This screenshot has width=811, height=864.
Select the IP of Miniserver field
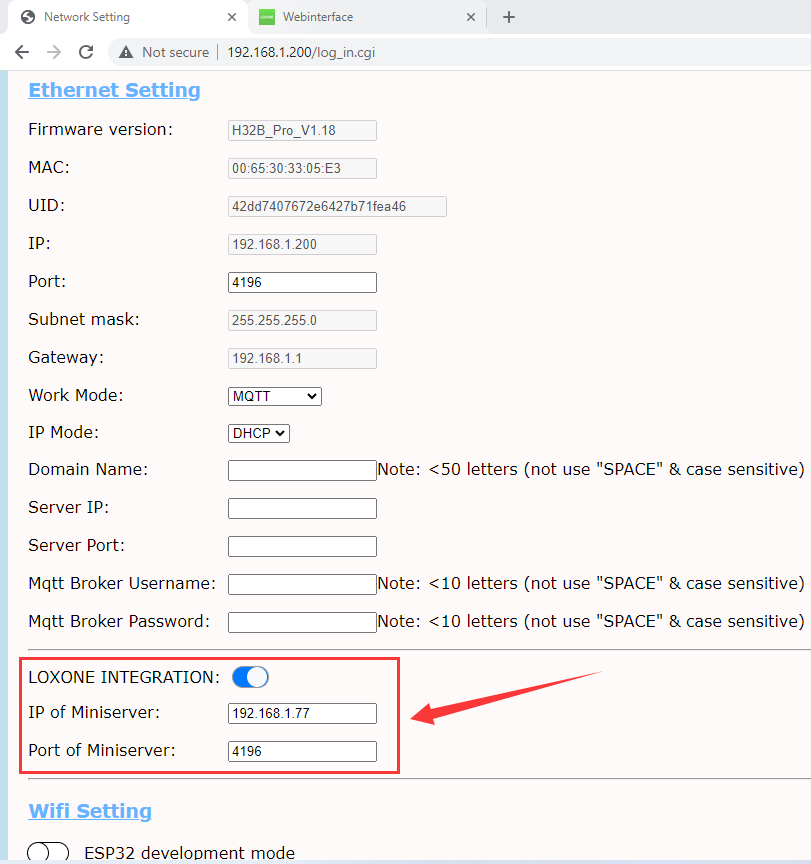pyautogui.click(x=302, y=713)
